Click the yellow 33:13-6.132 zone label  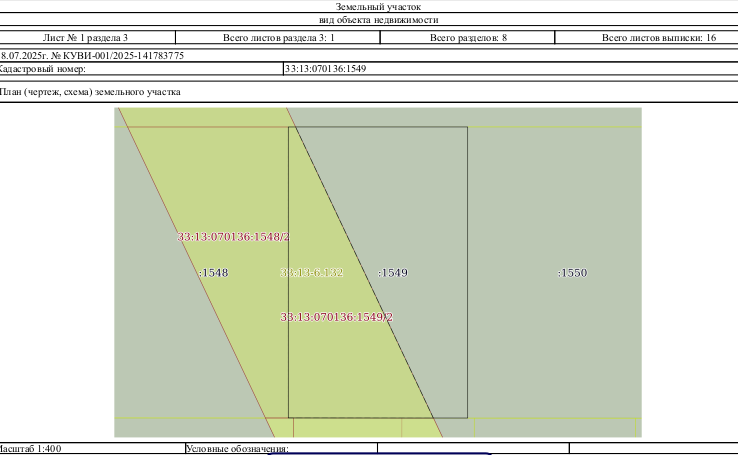point(312,273)
